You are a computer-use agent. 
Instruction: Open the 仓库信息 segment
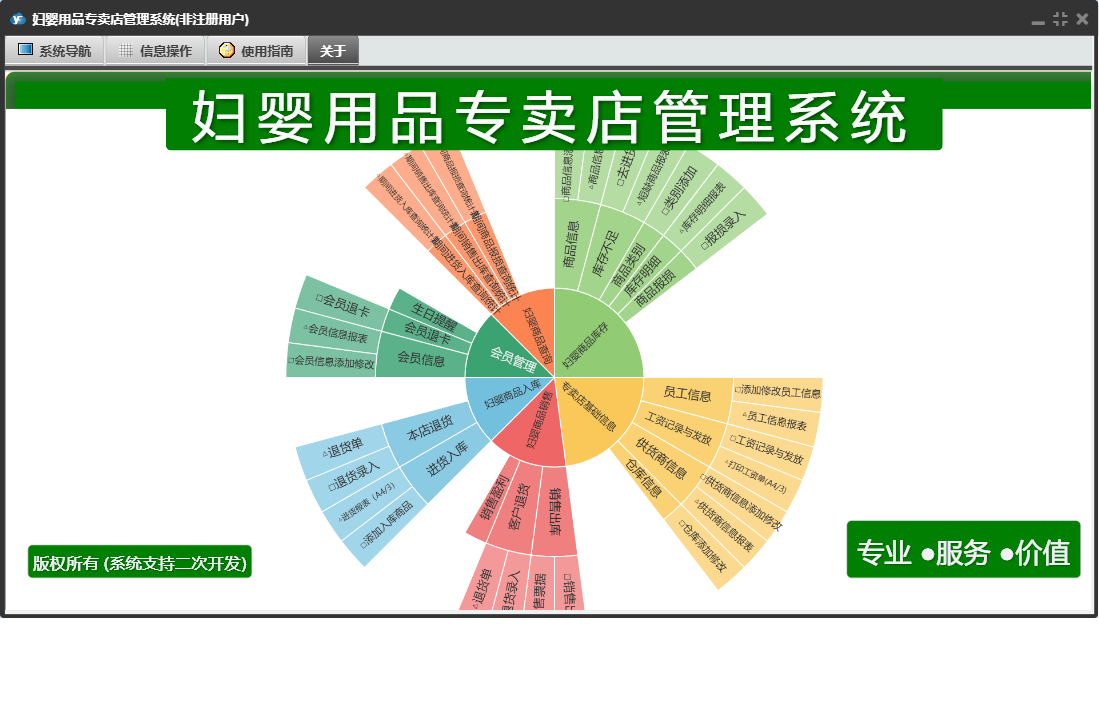tap(645, 479)
